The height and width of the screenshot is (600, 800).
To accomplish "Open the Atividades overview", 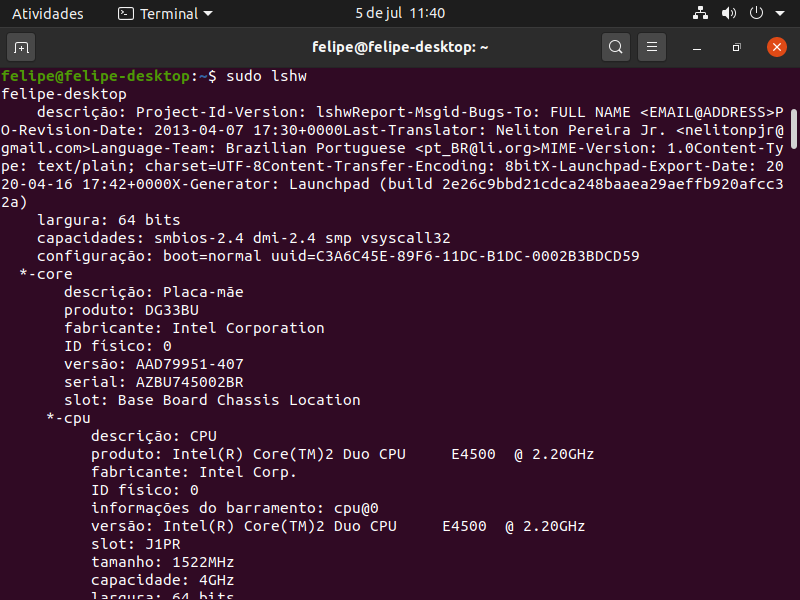I will (47, 14).
